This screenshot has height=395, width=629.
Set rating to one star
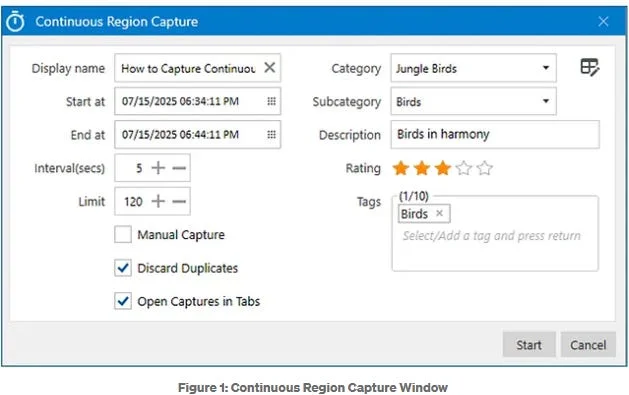click(x=401, y=168)
